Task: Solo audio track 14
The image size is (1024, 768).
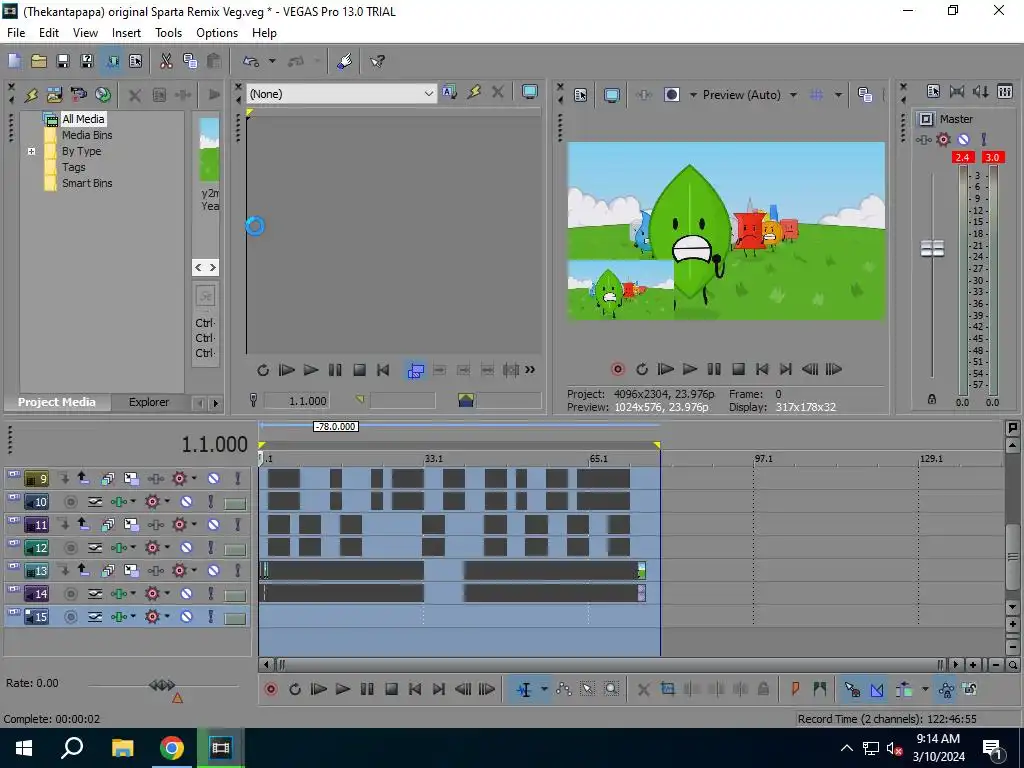Action: click(211, 594)
